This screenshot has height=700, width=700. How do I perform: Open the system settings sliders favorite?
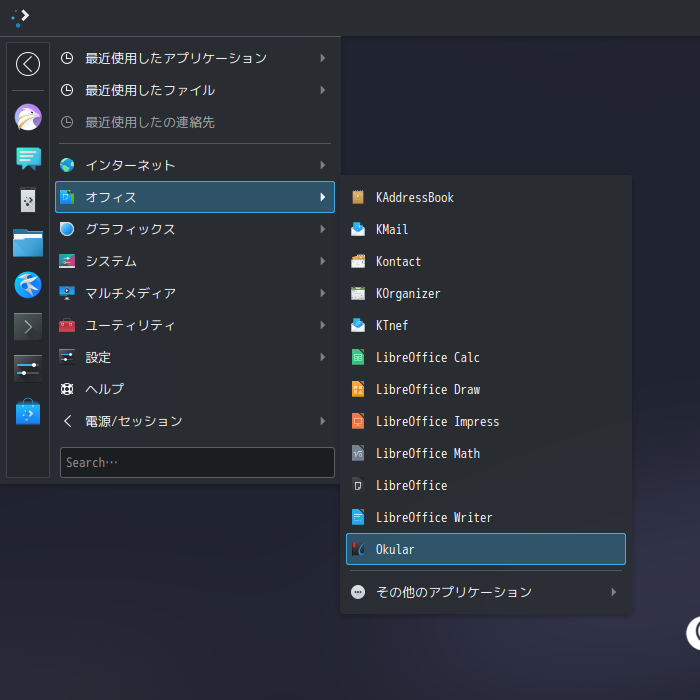click(28, 369)
